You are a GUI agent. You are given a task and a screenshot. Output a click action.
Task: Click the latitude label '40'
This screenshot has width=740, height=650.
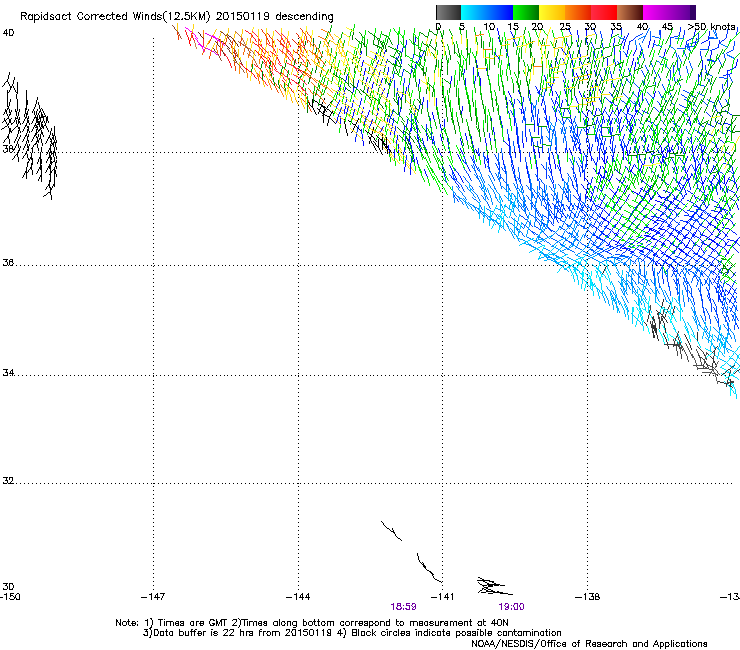coord(8,33)
